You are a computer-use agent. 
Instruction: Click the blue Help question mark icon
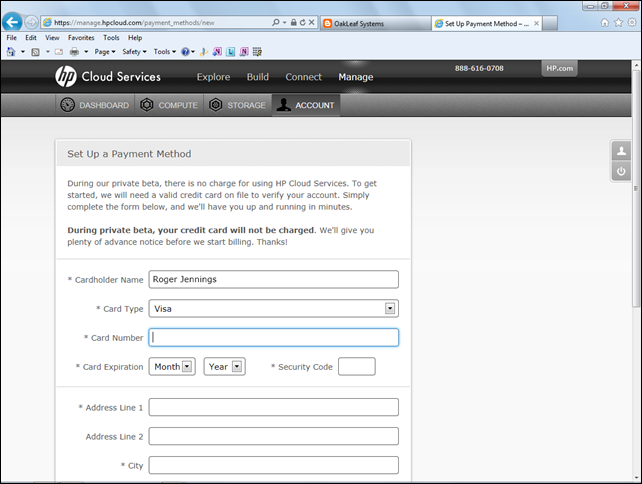click(185, 52)
